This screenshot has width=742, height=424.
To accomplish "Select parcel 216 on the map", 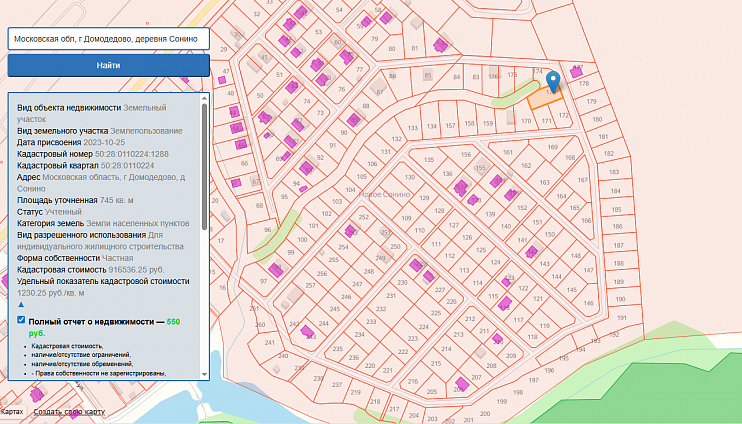I will (413, 381).
